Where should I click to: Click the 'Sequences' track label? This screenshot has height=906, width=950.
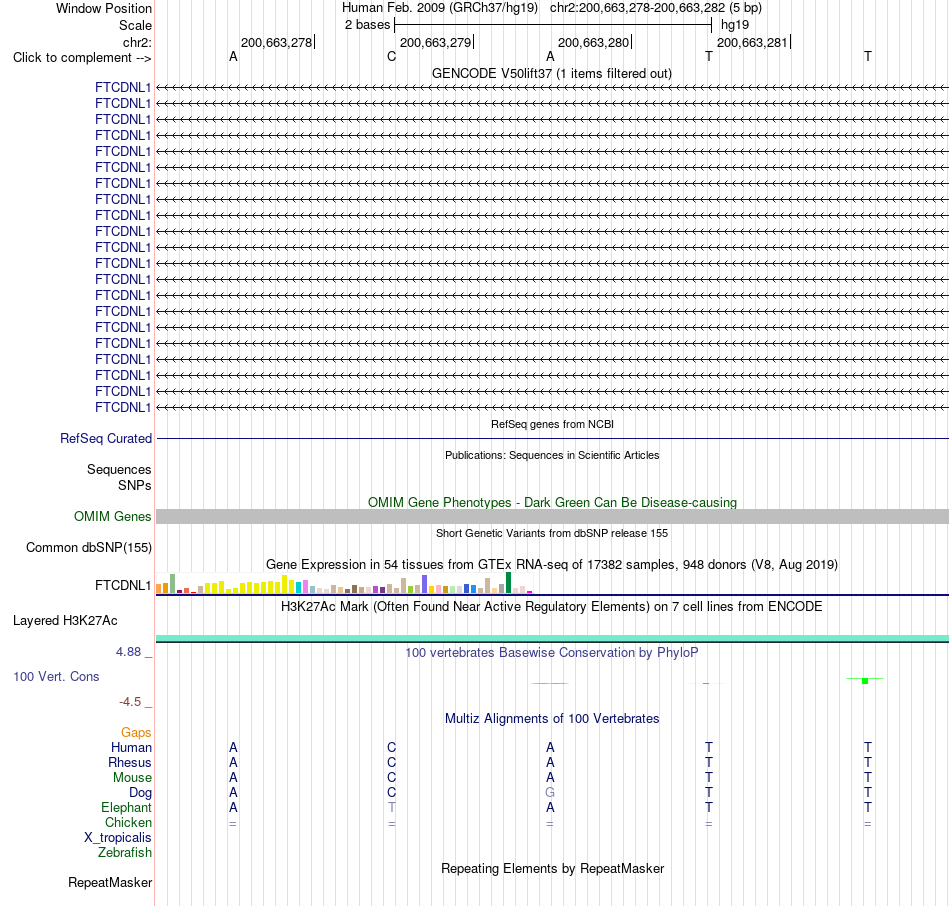point(119,469)
